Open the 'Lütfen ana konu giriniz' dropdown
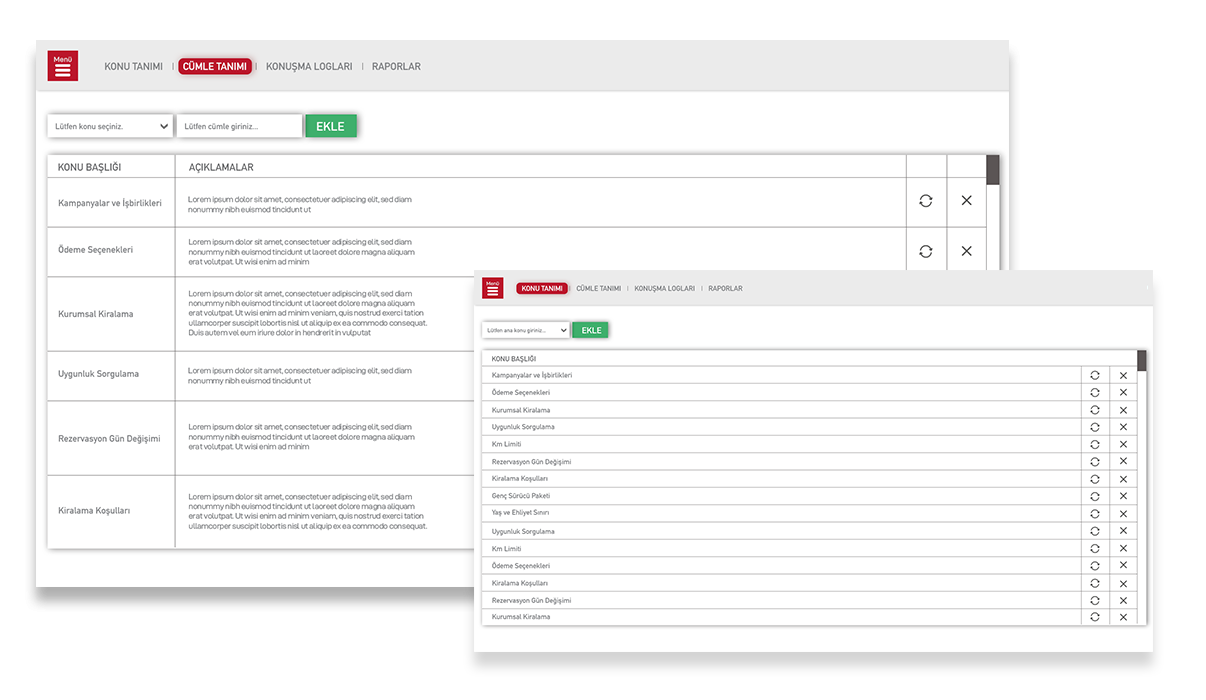The height and width of the screenshot is (700, 1206). 525,330
